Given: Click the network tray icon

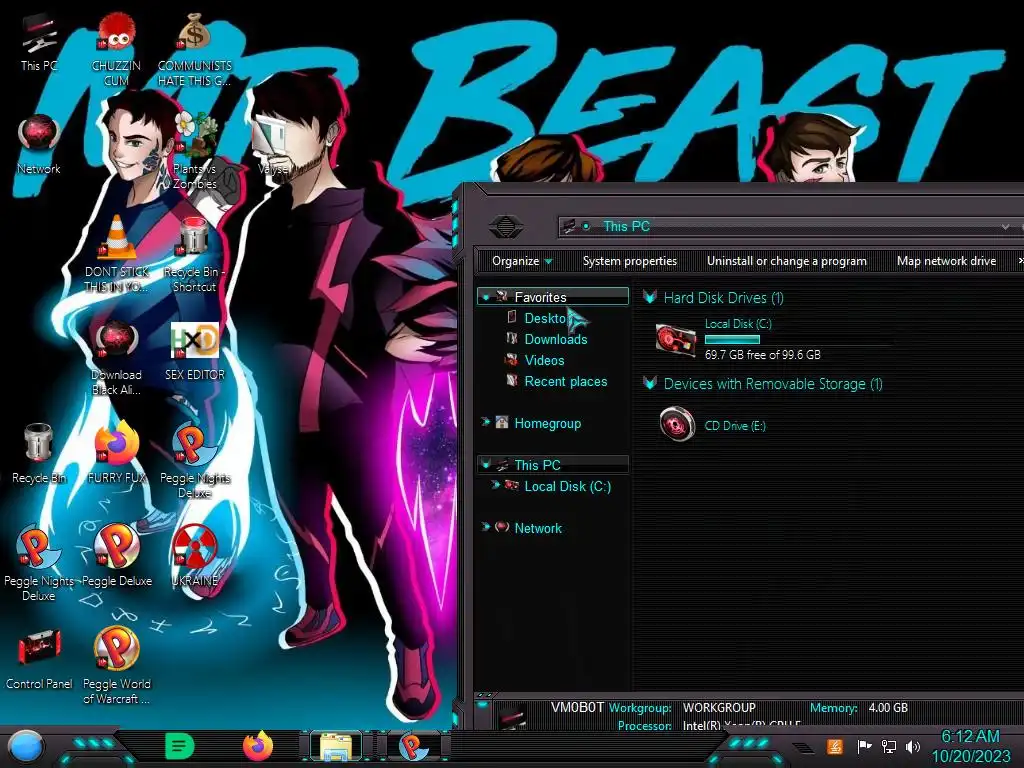Looking at the screenshot, I should (x=888, y=746).
